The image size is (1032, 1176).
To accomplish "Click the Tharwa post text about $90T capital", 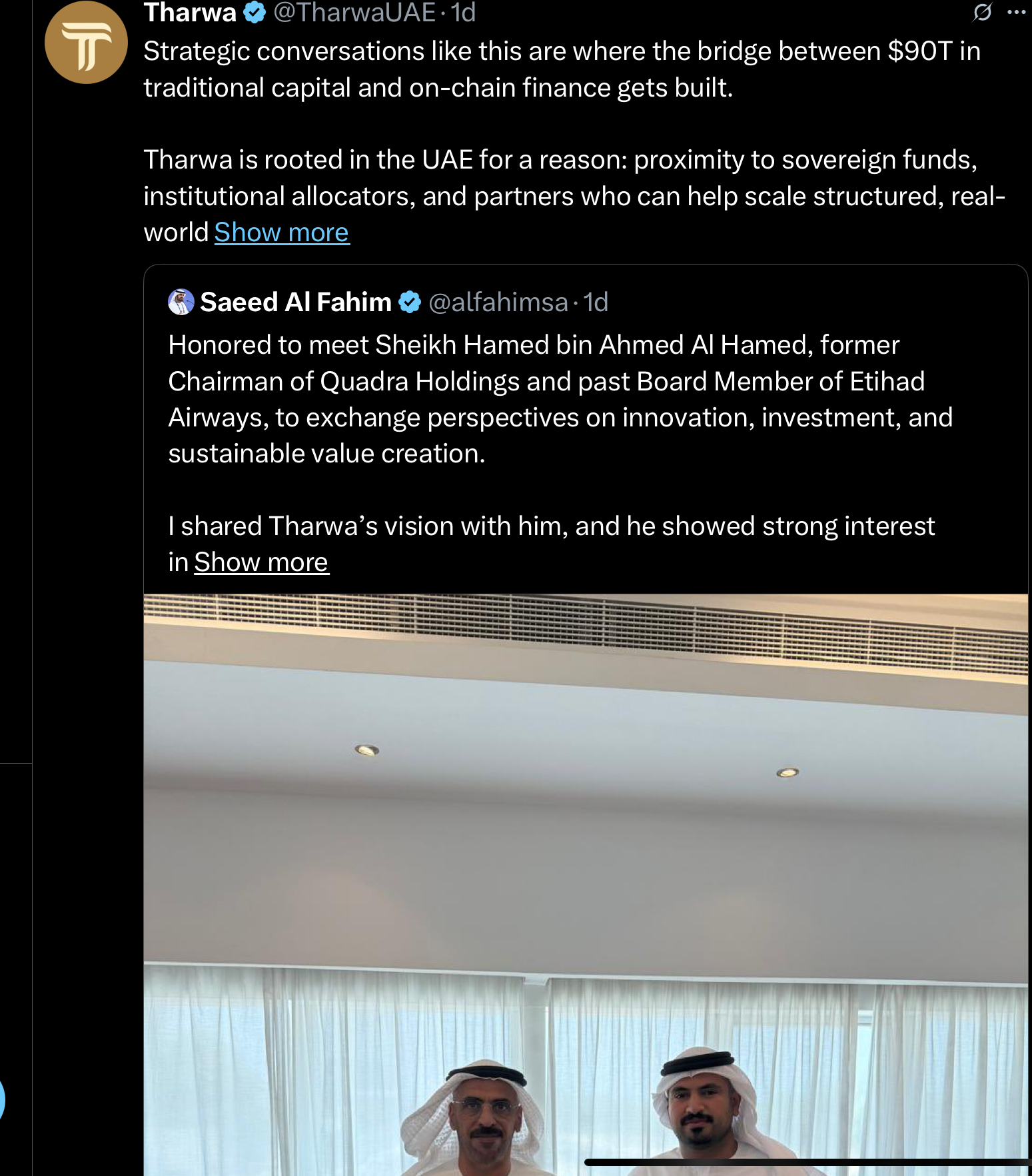I will (x=562, y=69).
